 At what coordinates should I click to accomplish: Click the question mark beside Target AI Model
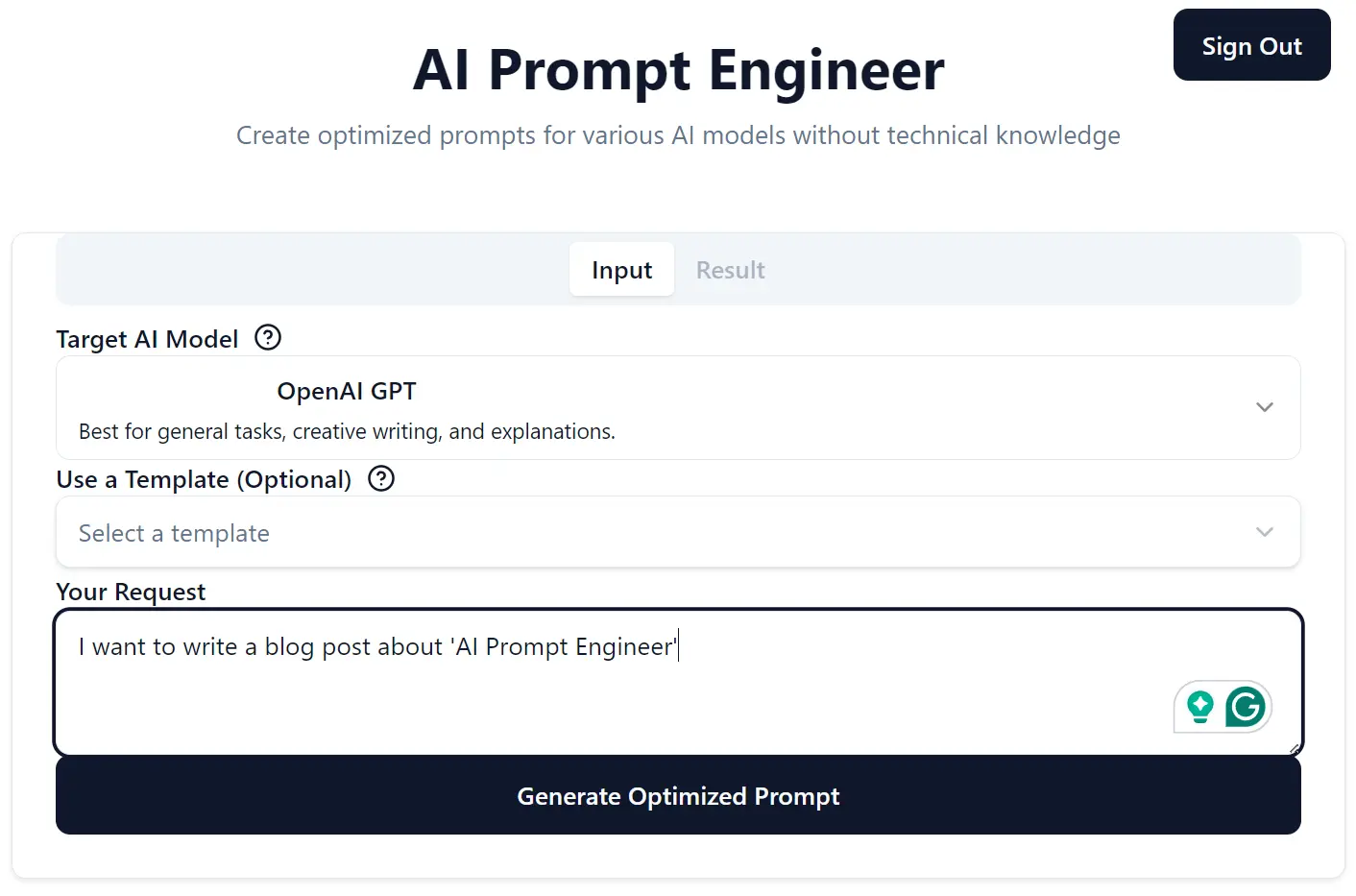click(267, 337)
